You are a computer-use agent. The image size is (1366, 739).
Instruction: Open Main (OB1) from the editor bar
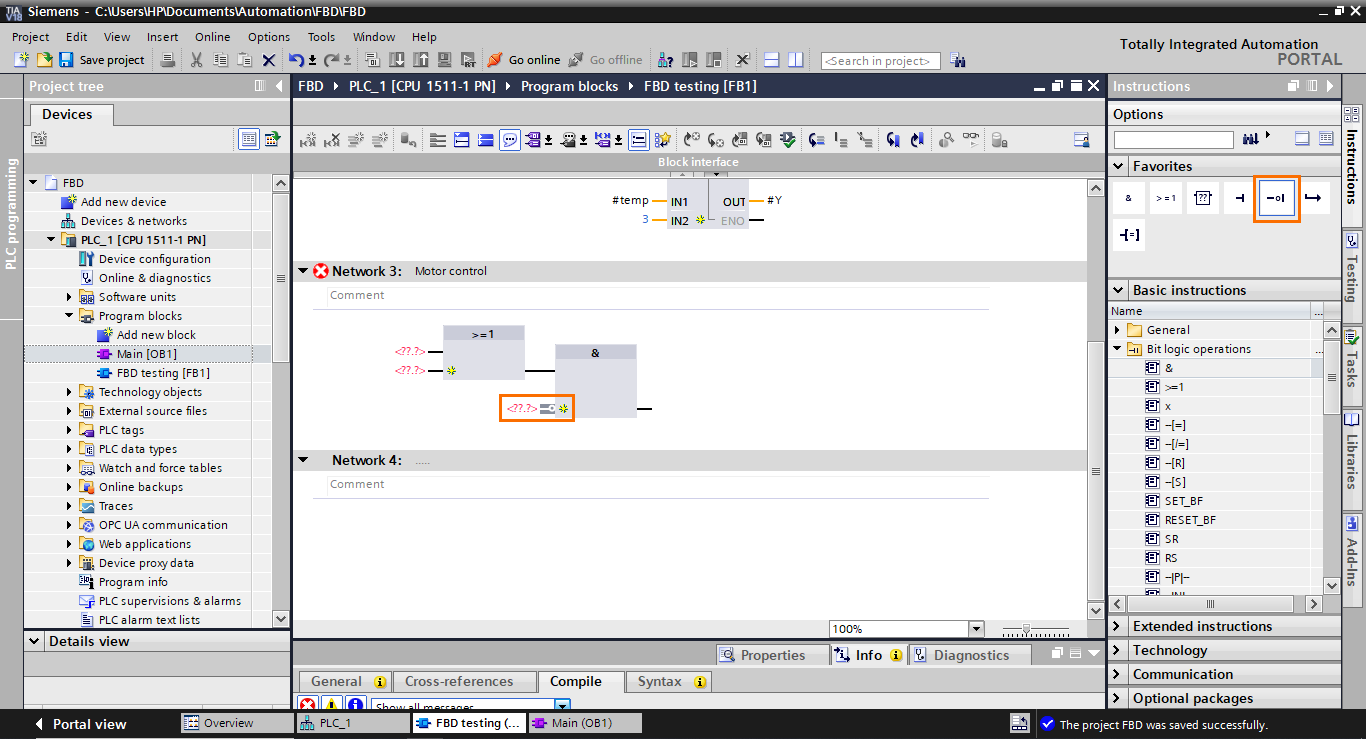(586, 722)
